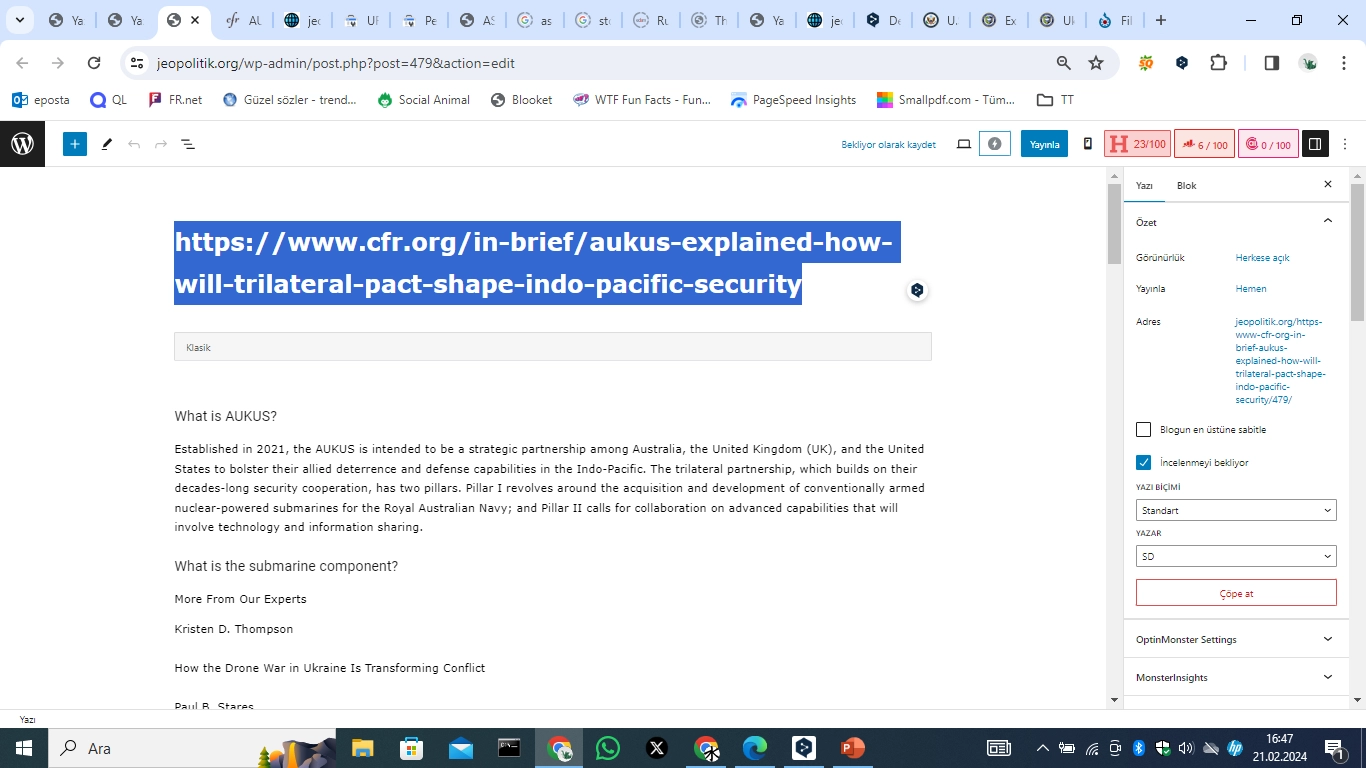Open the Yazar SD dropdown
Screen dimensions: 1366x768
point(1236,556)
